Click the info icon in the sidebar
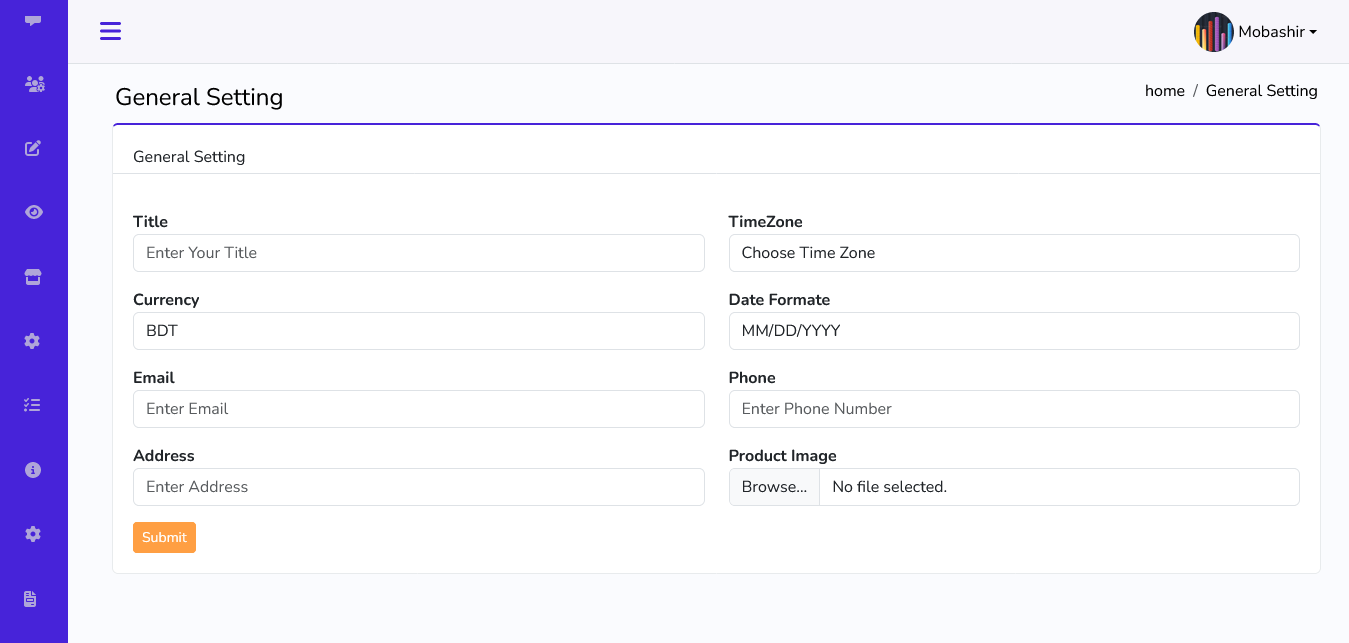The height and width of the screenshot is (643, 1349). click(33, 469)
